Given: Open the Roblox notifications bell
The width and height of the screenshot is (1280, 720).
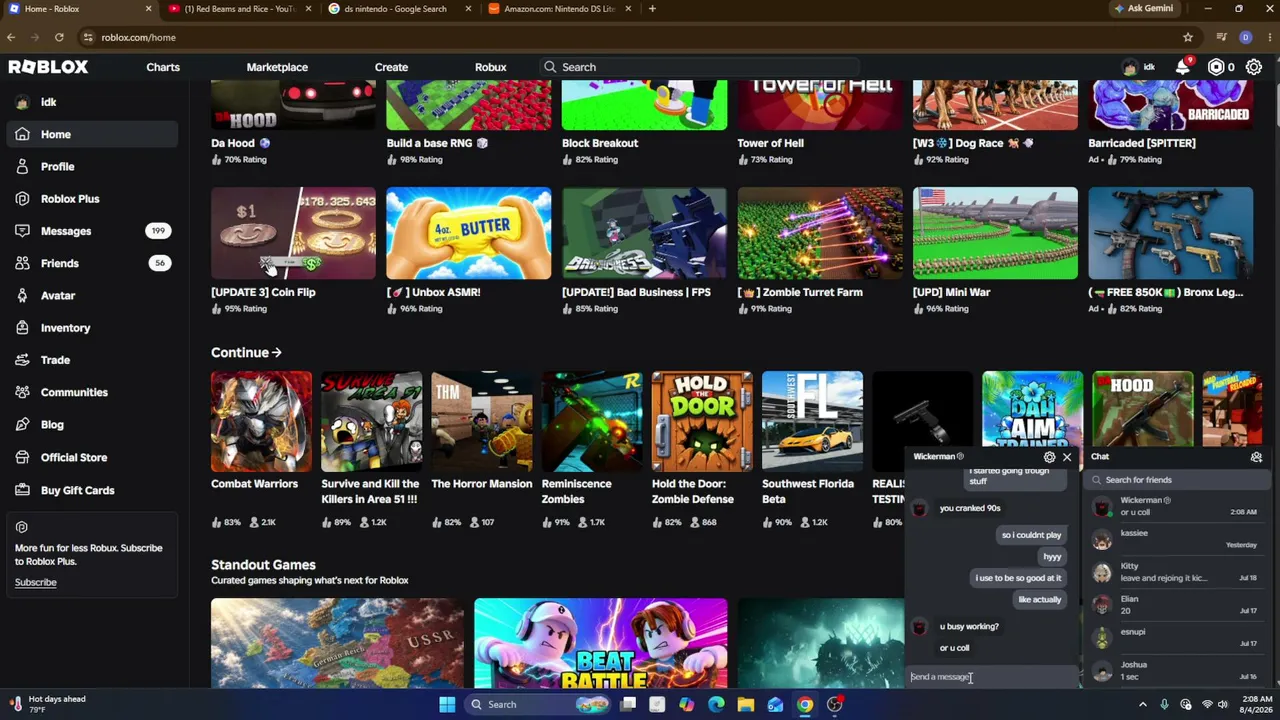Looking at the screenshot, I should click(x=1183, y=67).
